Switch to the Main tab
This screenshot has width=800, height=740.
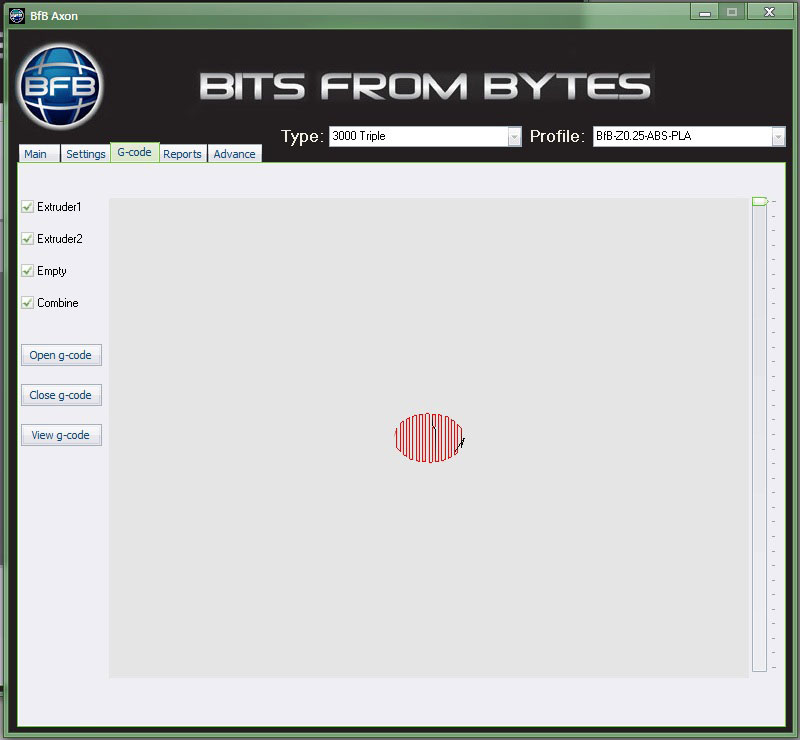39,154
